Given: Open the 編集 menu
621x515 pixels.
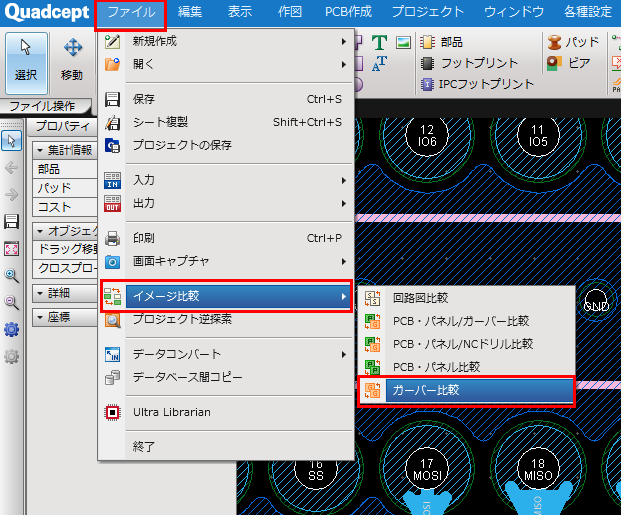Looking at the screenshot, I should (x=190, y=12).
